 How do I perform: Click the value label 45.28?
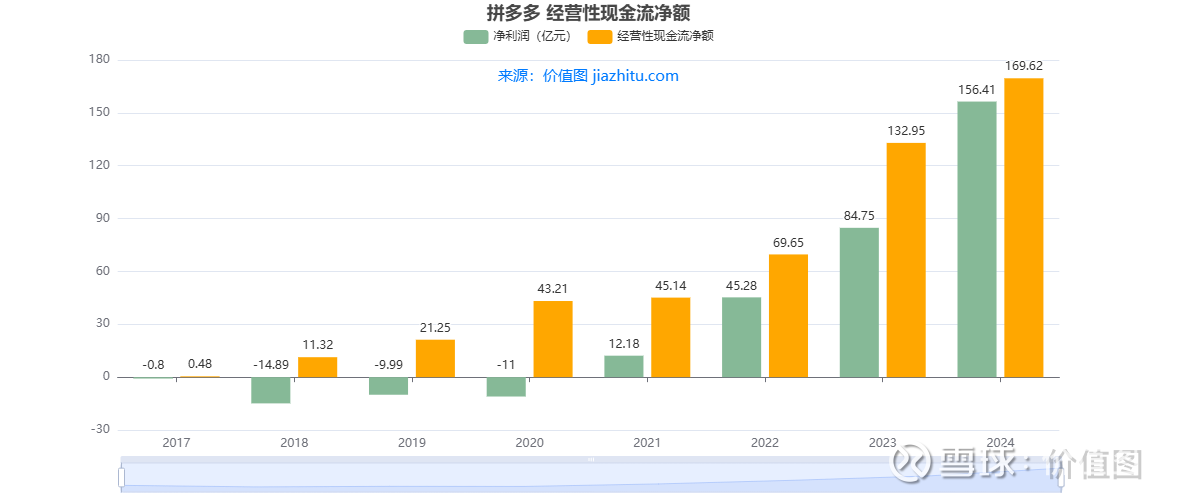coord(741,285)
